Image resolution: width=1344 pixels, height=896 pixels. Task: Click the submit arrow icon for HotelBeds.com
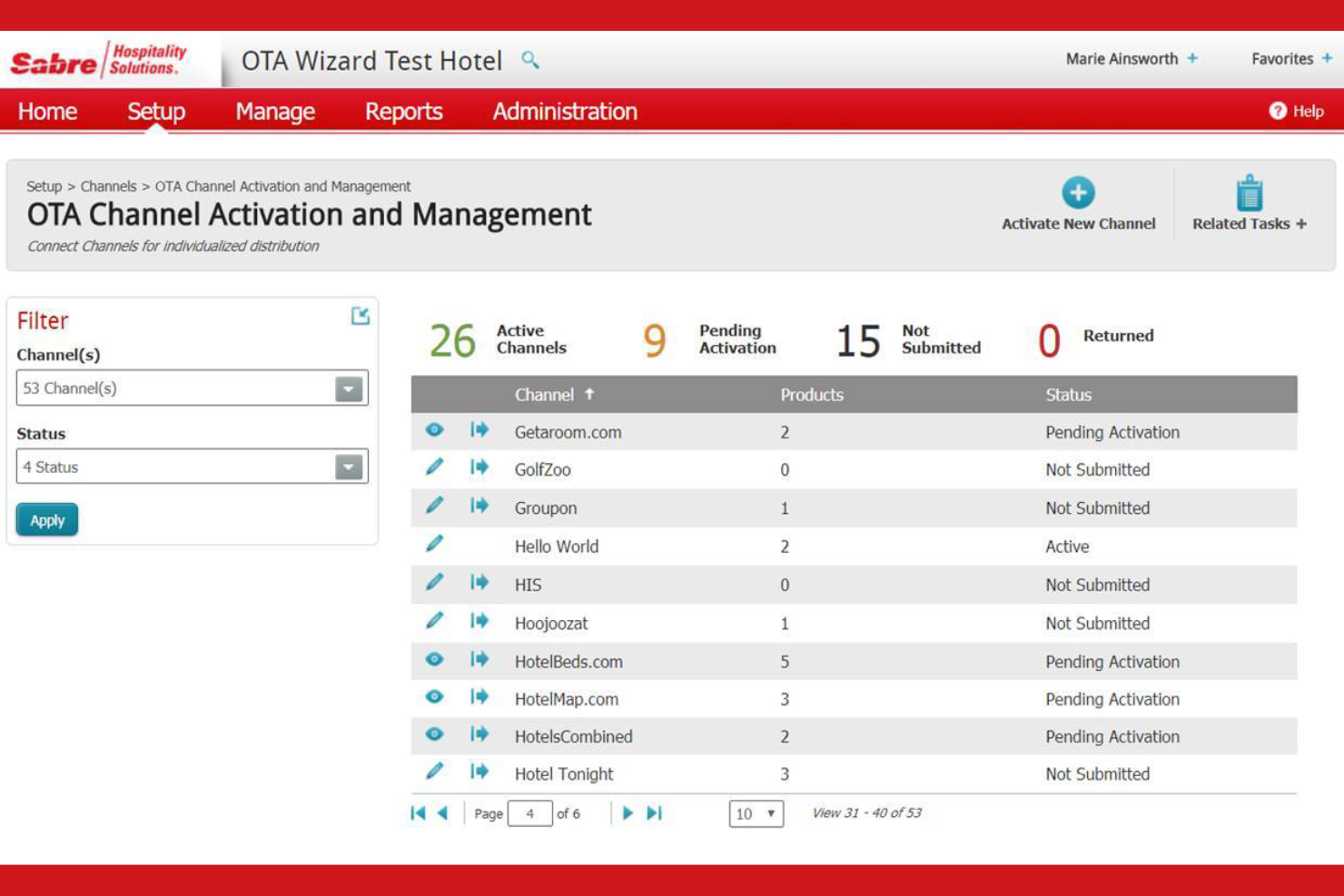click(479, 659)
